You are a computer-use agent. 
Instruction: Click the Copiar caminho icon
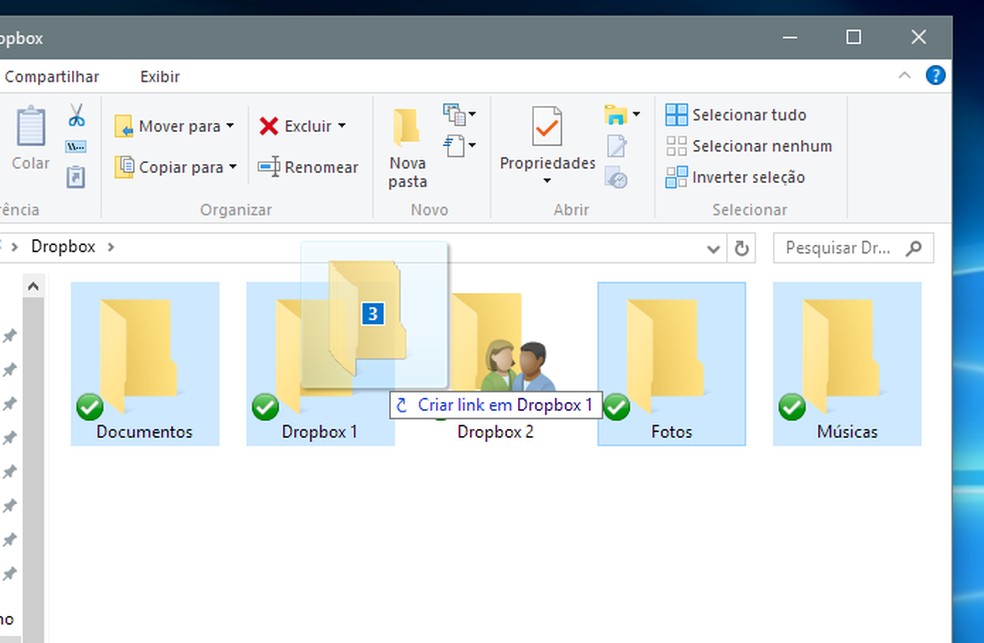pyautogui.click(x=77, y=145)
